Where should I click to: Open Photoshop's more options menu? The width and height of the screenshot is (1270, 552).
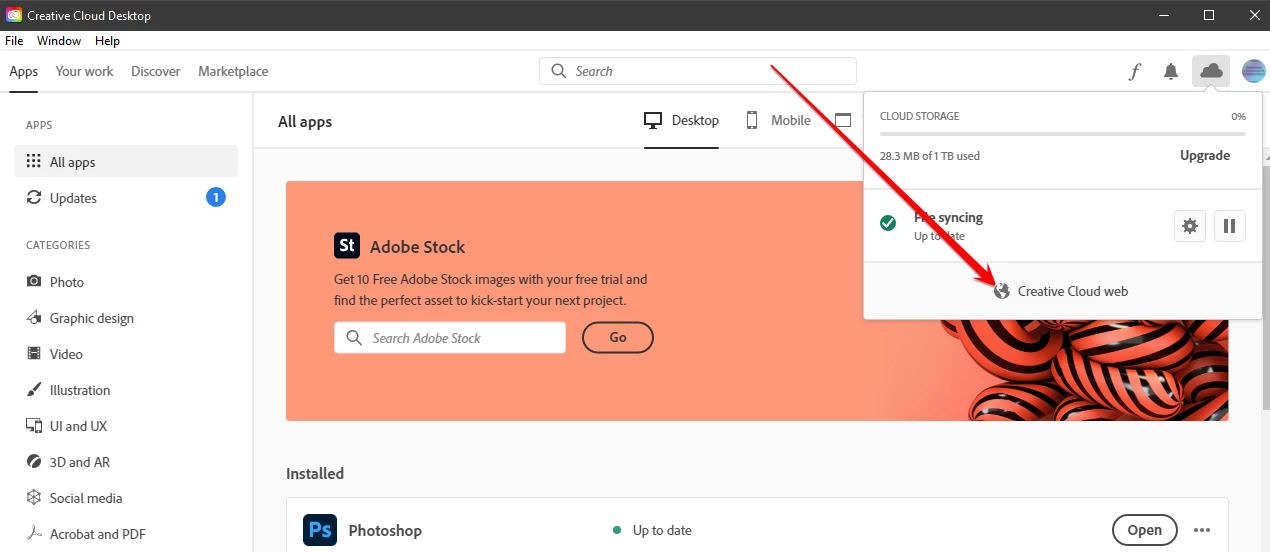(x=1202, y=530)
